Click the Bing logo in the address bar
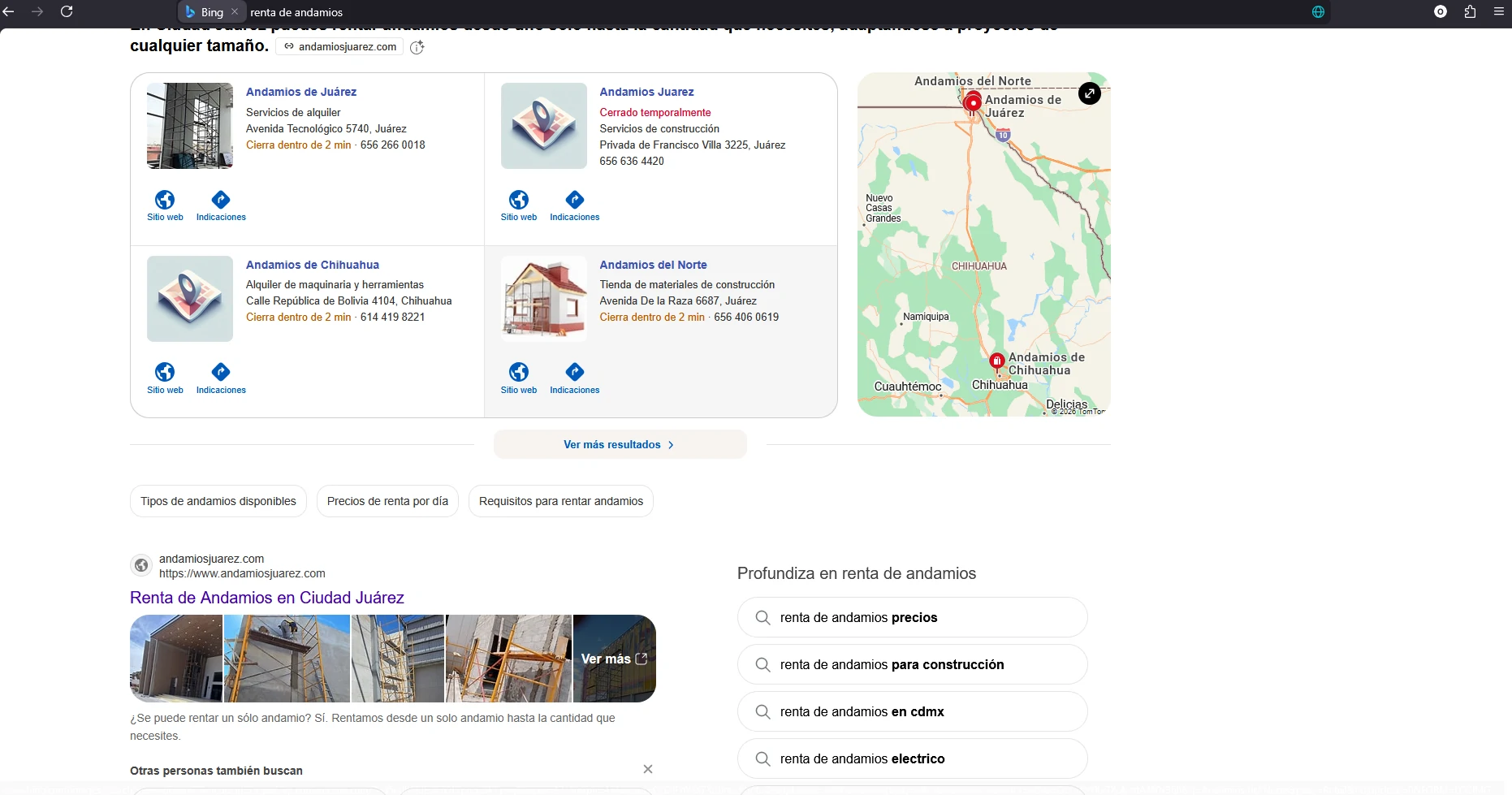The image size is (1512, 795). click(190, 12)
